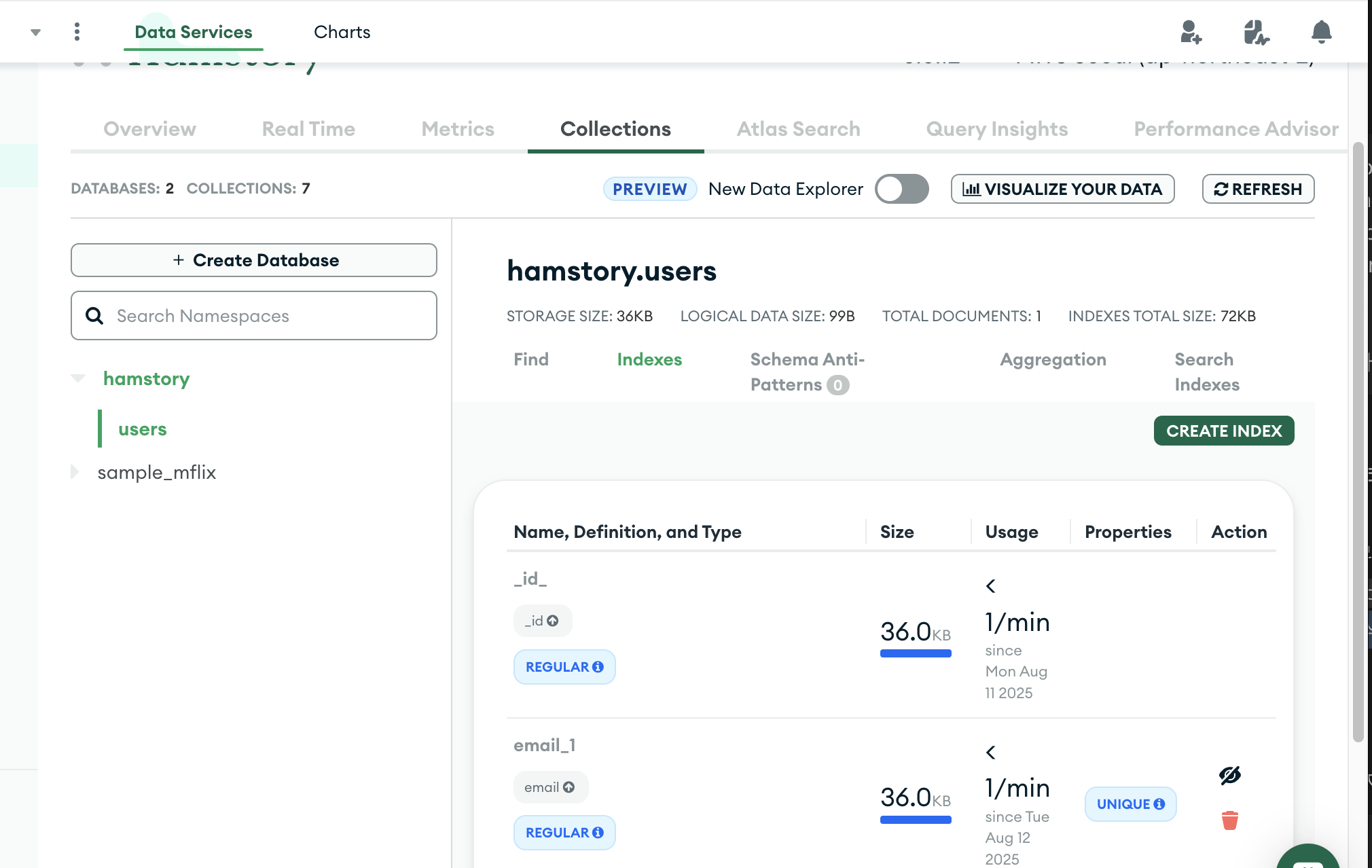Click the search magnifier icon in namespaces
This screenshot has height=868, width=1372.
[x=94, y=316]
